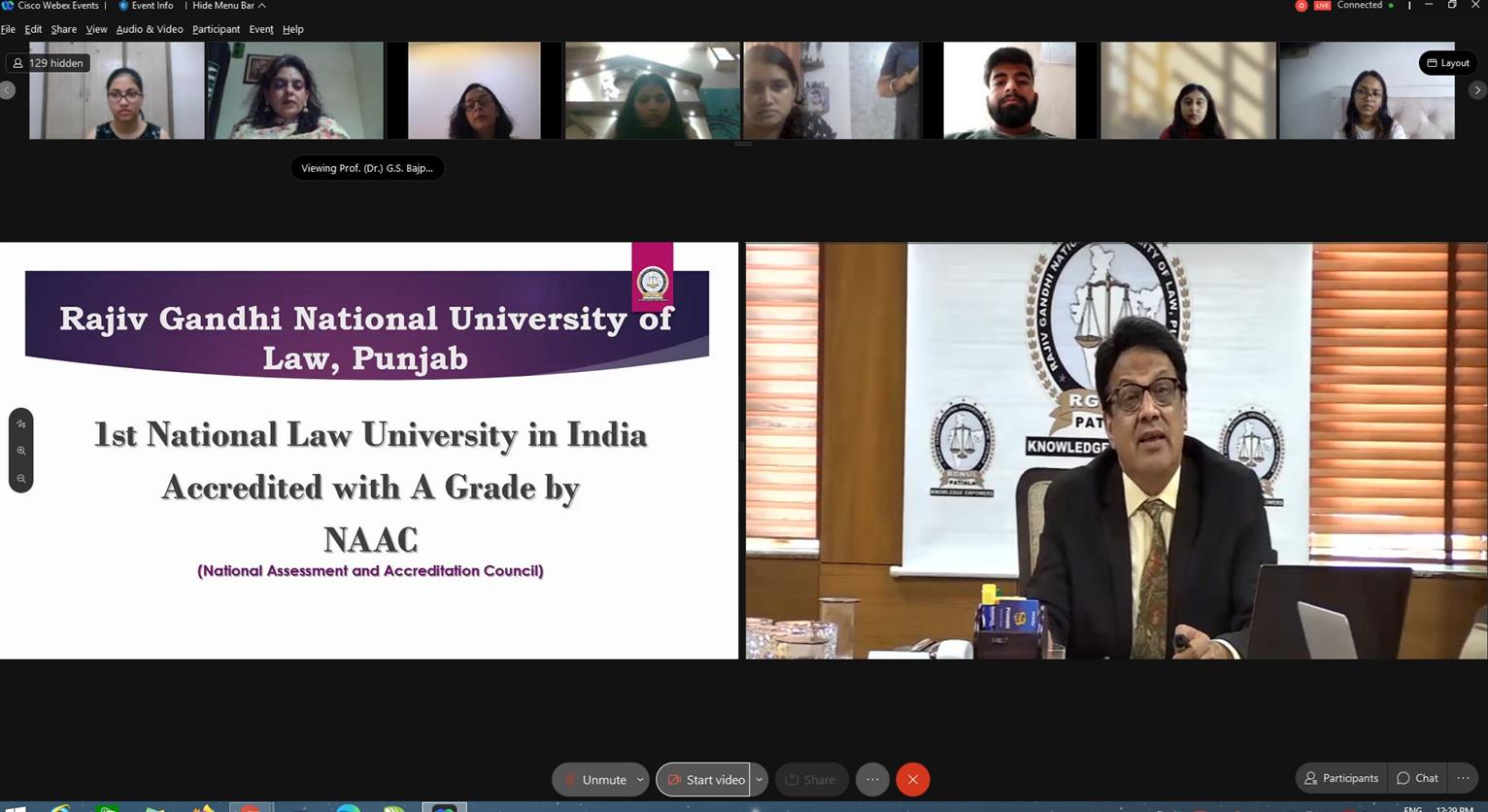Select thumbnail under the 129 hidden badge
1488x812 pixels.
tap(117, 90)
